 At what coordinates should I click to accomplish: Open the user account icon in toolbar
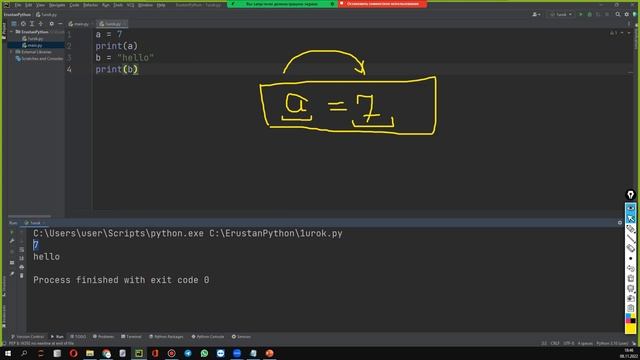(536, 14)
